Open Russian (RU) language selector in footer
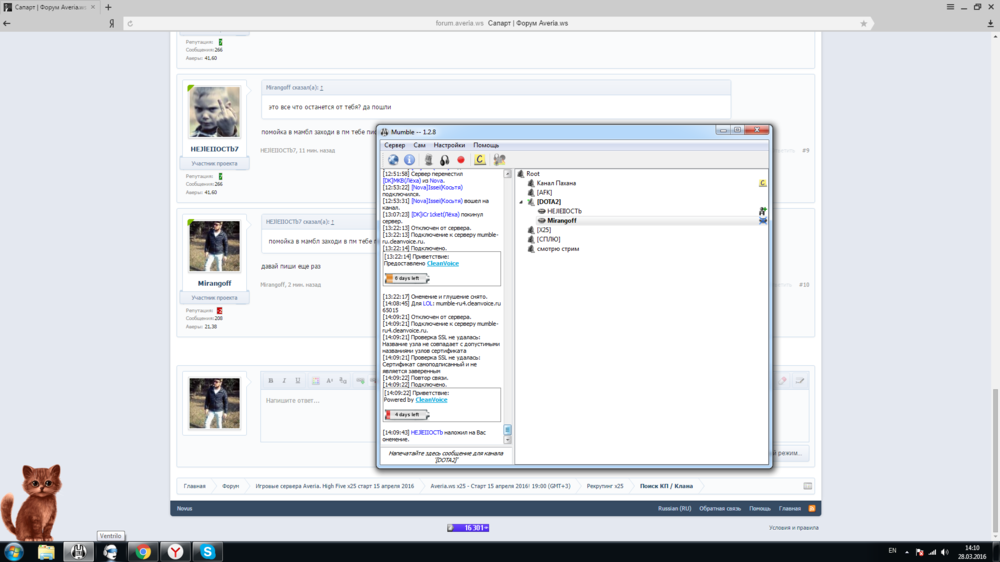 [674, 508]
